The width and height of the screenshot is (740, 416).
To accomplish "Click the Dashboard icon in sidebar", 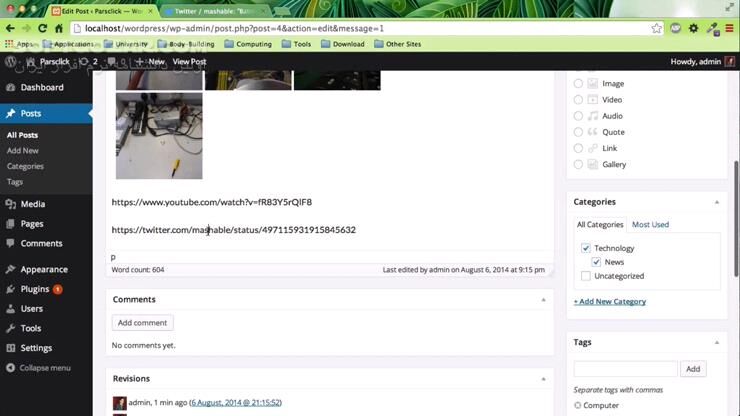I will (x=10, y=88).
